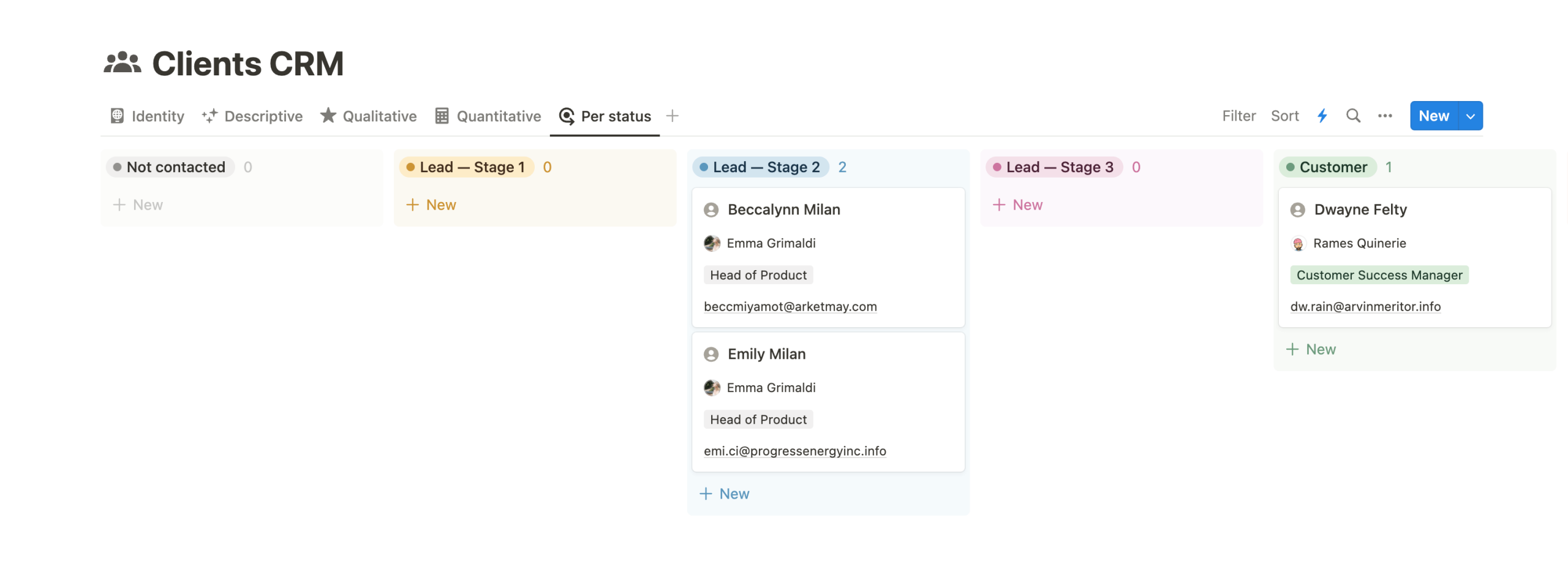Switch to the Identity view tab
Screen dimensions: 1568x580
click(147, 116)
